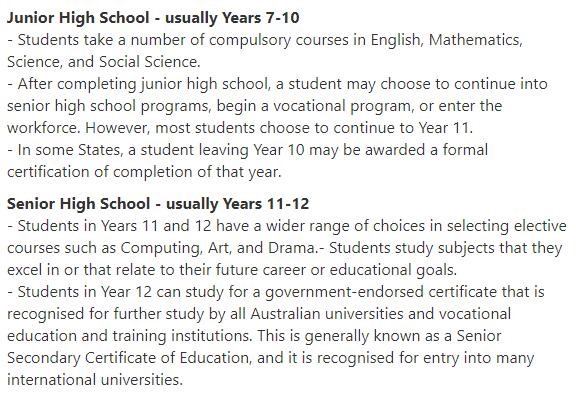Click the Senior High School heading
576x397 pixels.
pyautogui.click(x=158, y=204)
